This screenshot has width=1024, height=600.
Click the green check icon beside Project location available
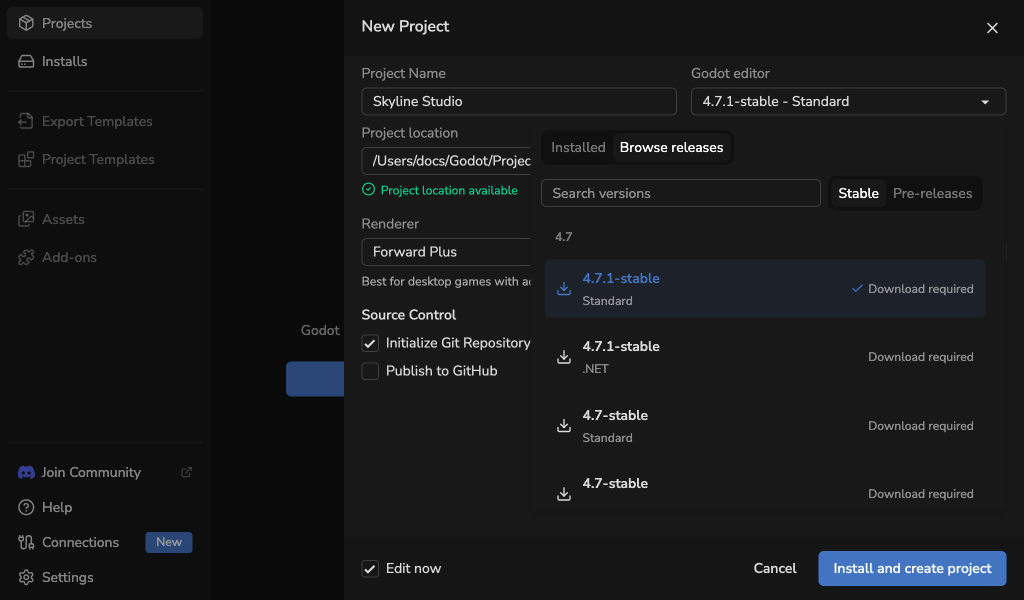(x=368, y=189)
